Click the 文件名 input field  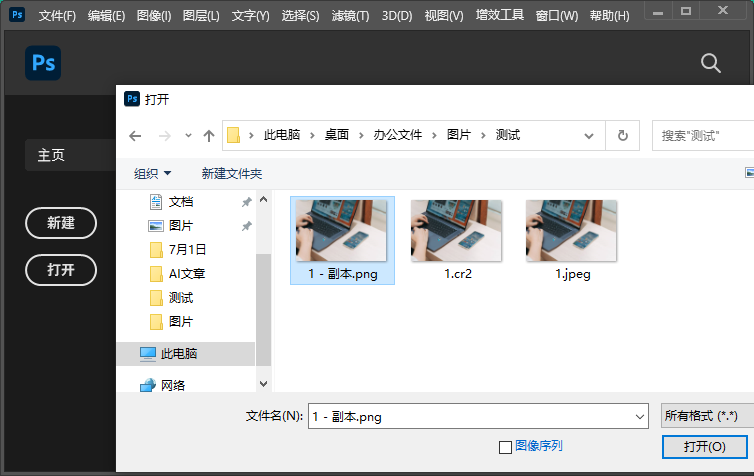pos(478,416)
